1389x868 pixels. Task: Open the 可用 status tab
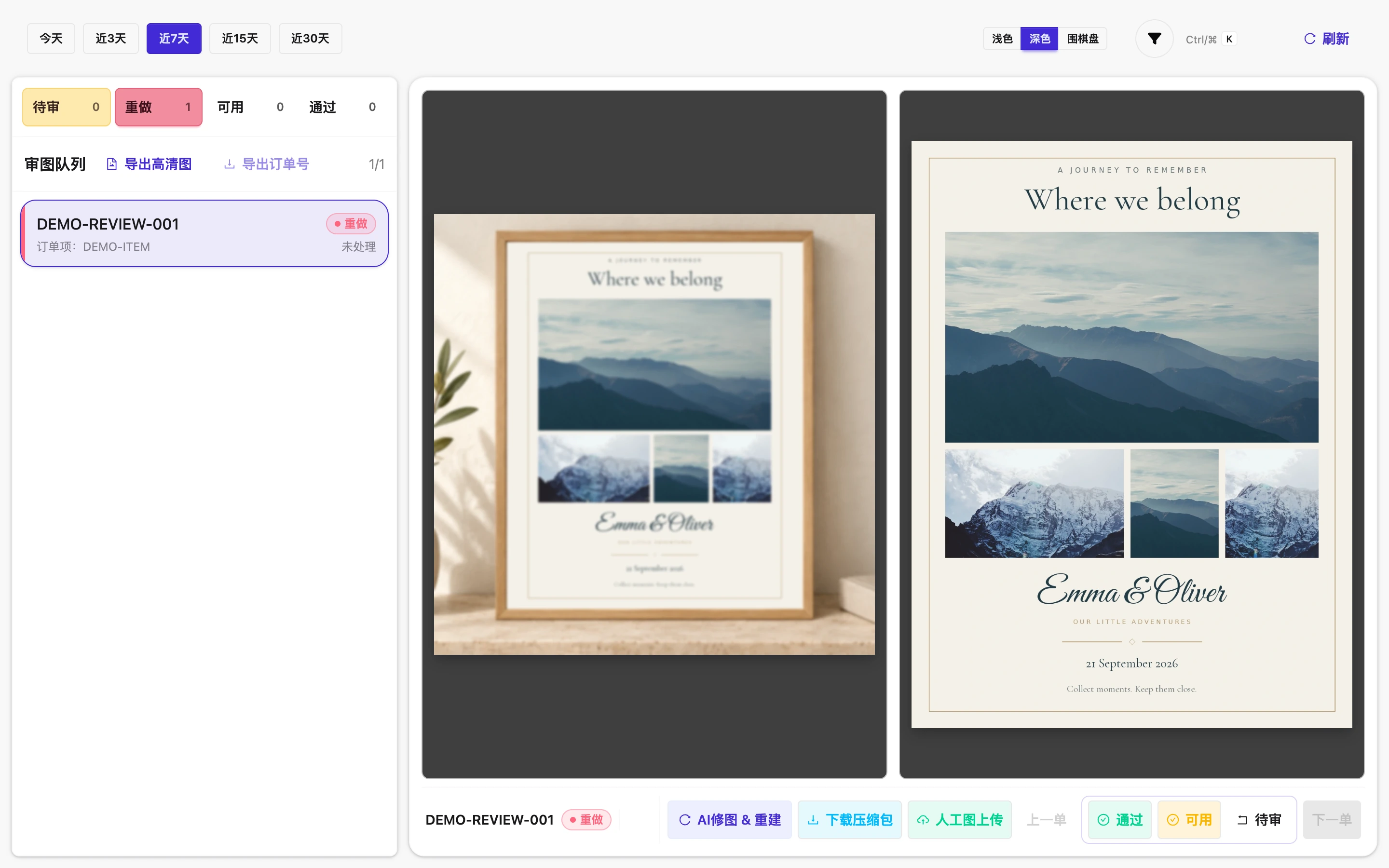[251, 107]
